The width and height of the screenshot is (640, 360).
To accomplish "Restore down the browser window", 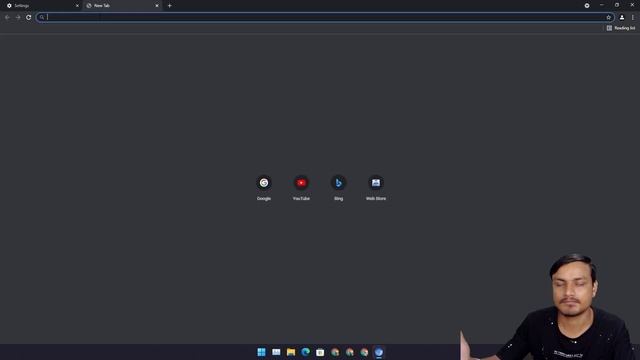I will tap(617, 5).
